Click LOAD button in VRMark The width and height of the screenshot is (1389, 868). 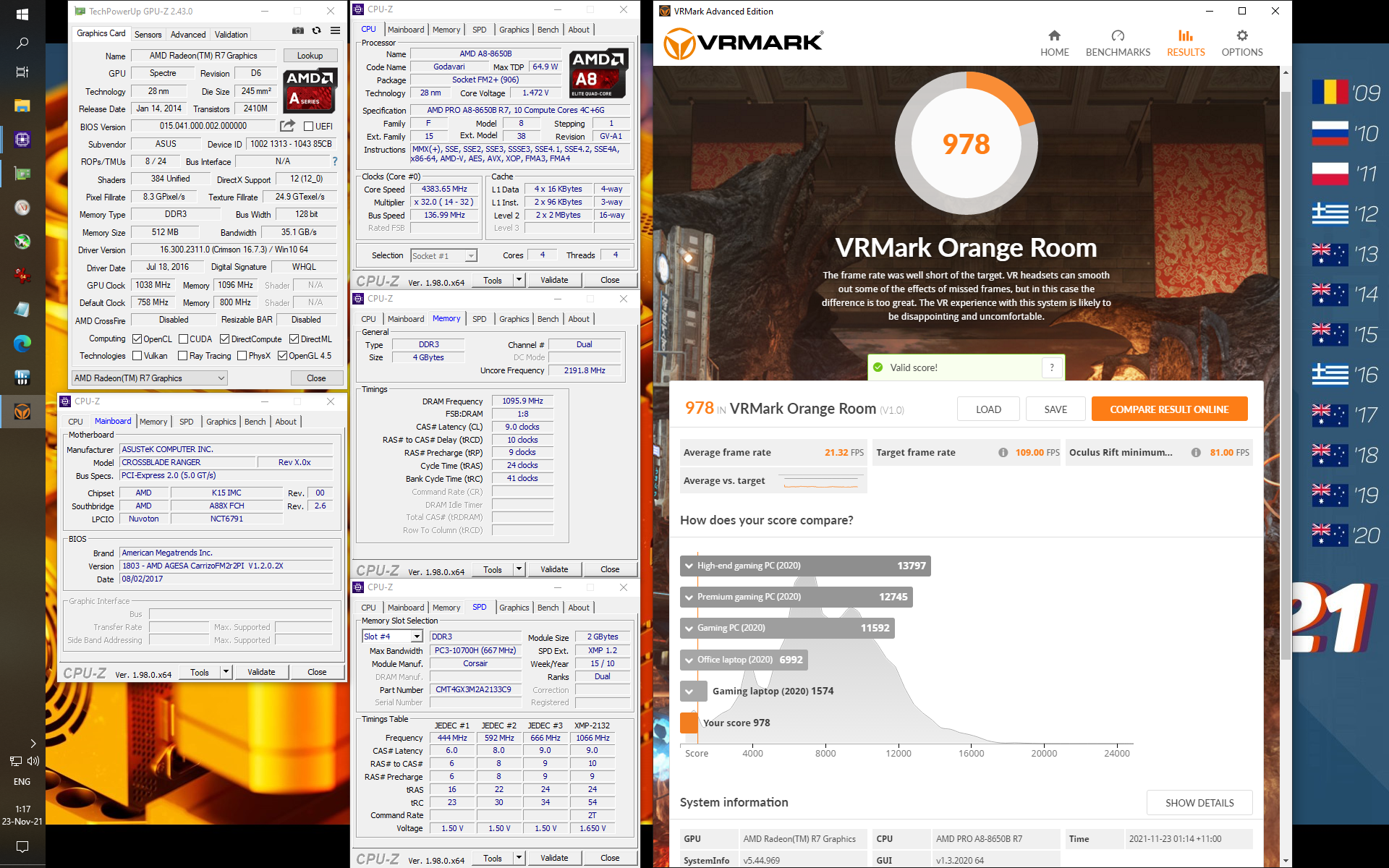(988, 409)
